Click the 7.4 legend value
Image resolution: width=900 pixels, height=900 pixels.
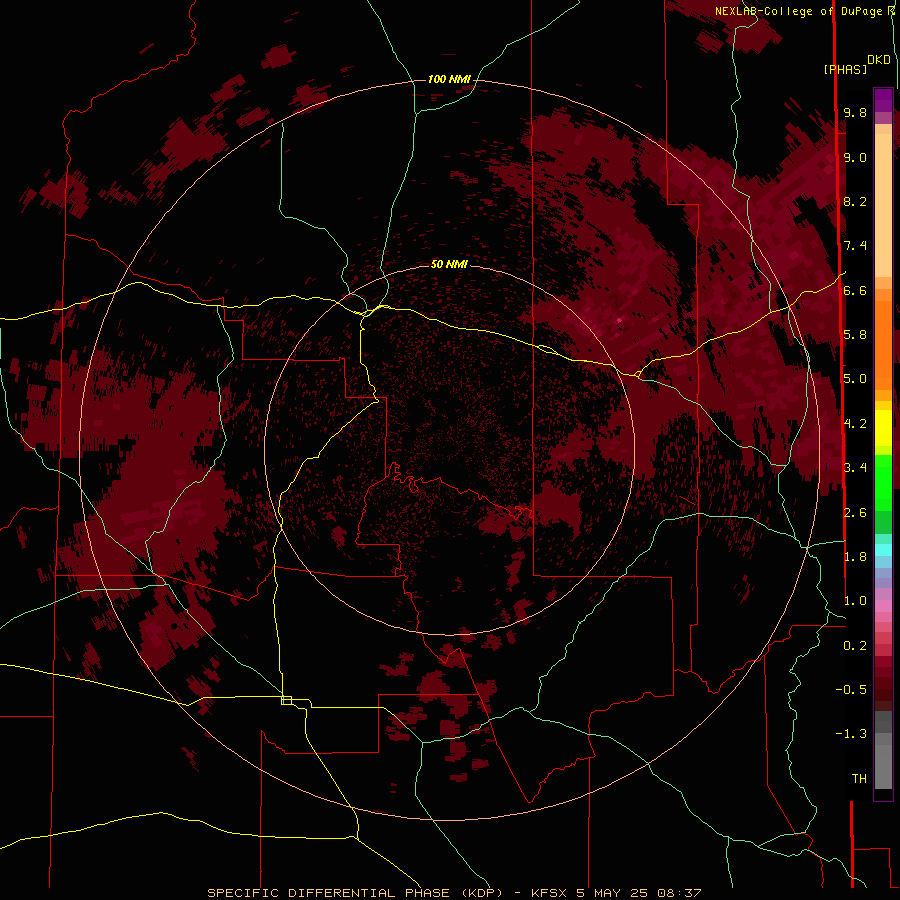[x=855, y=246]
